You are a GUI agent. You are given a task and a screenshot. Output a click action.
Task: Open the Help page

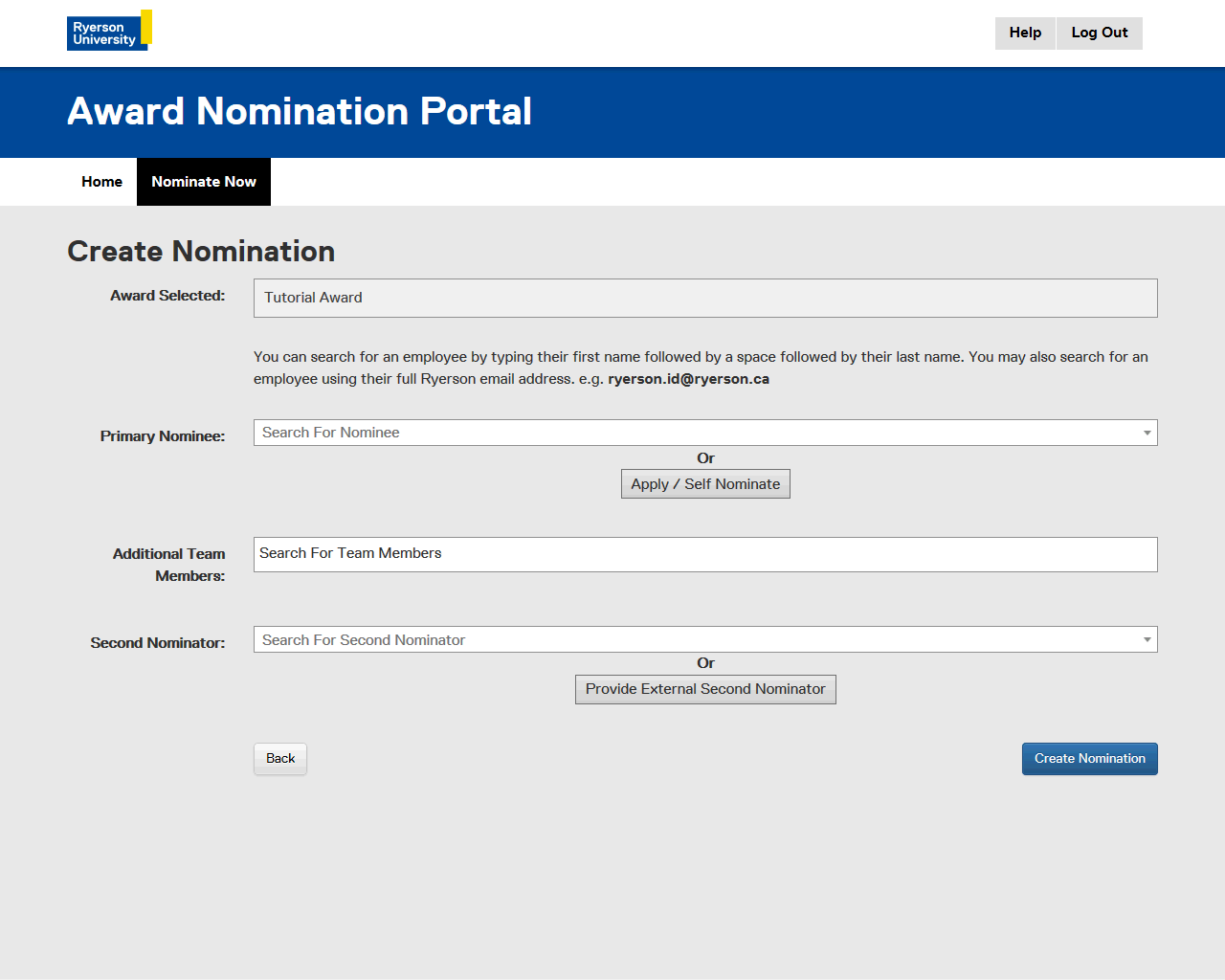pos(1025,33)
